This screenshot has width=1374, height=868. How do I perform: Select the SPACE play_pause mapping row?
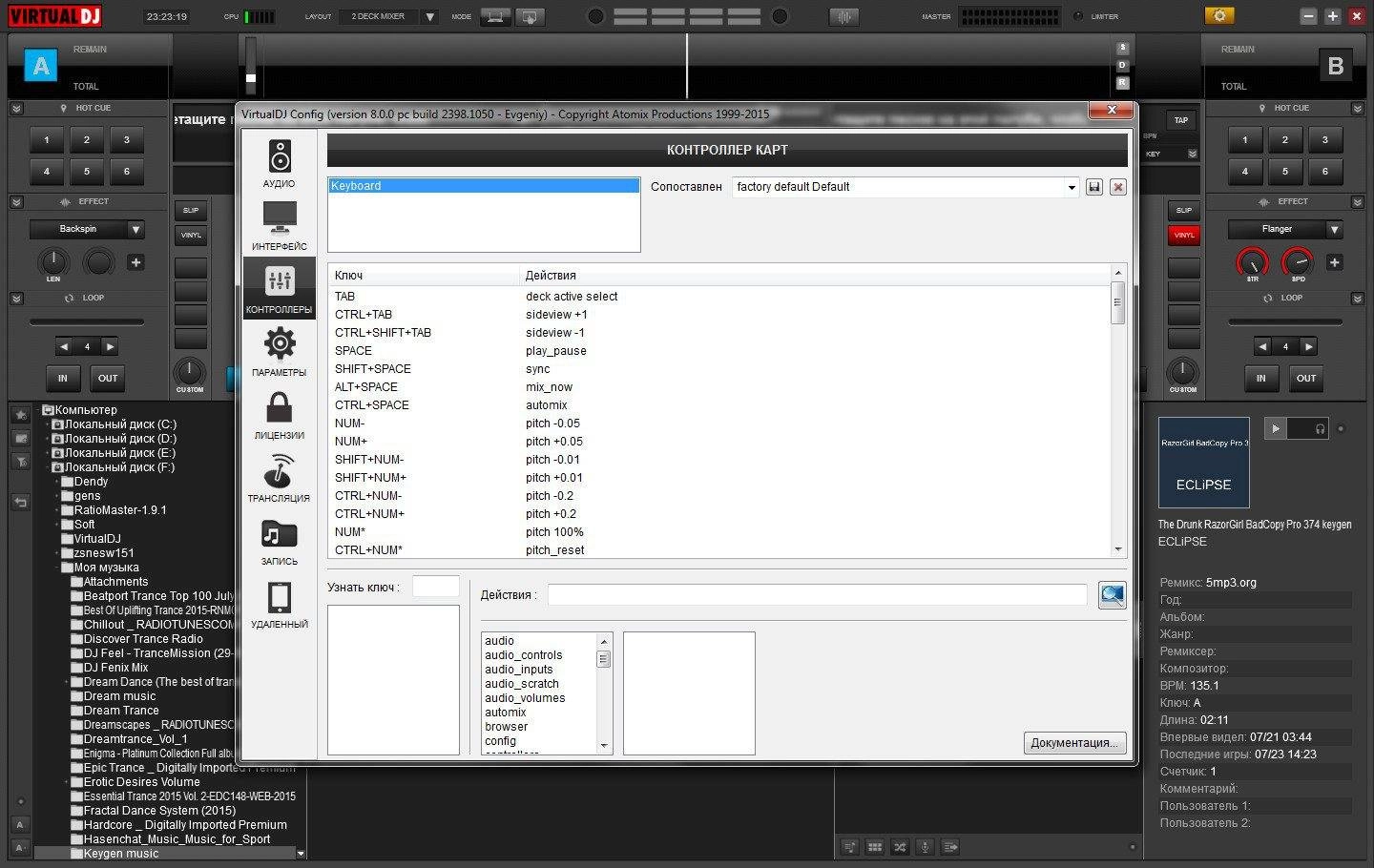pos(720,351)
